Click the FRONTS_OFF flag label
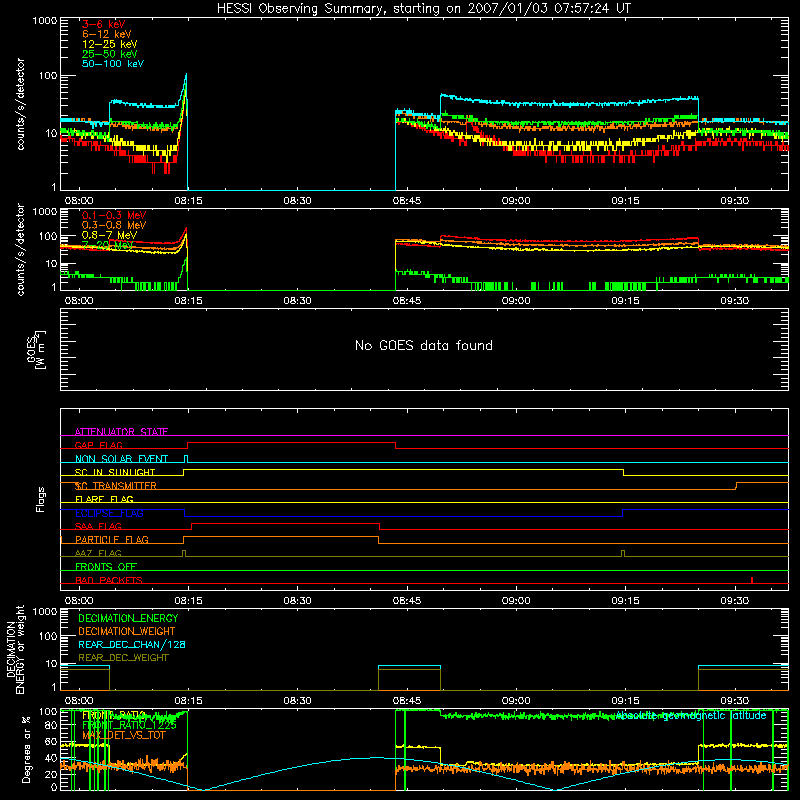The width and height of the screenshot is (800, 800). tap(106, 566)
